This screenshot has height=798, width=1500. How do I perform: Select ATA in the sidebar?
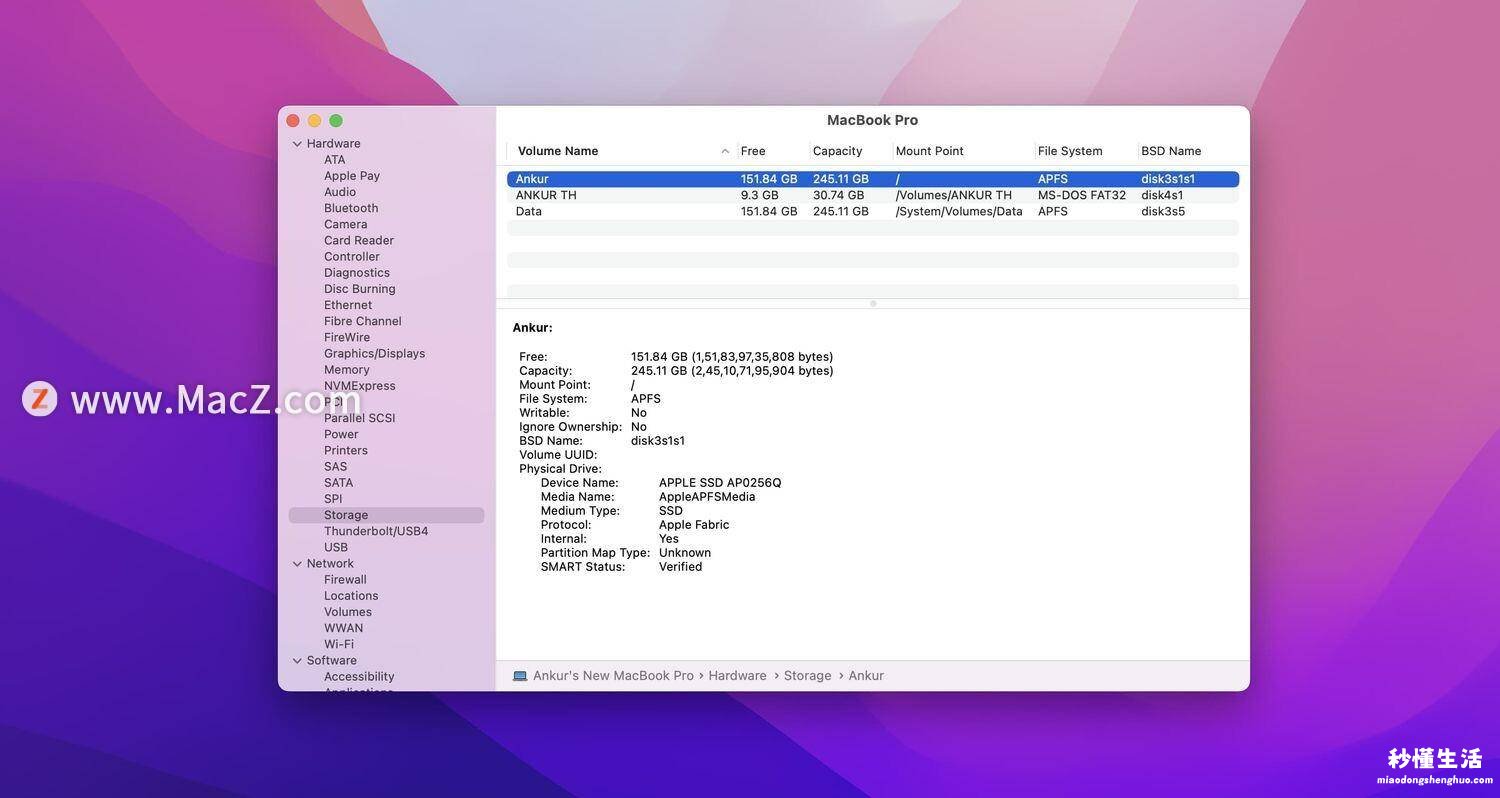pyautogui.click(x=334, y=160)
